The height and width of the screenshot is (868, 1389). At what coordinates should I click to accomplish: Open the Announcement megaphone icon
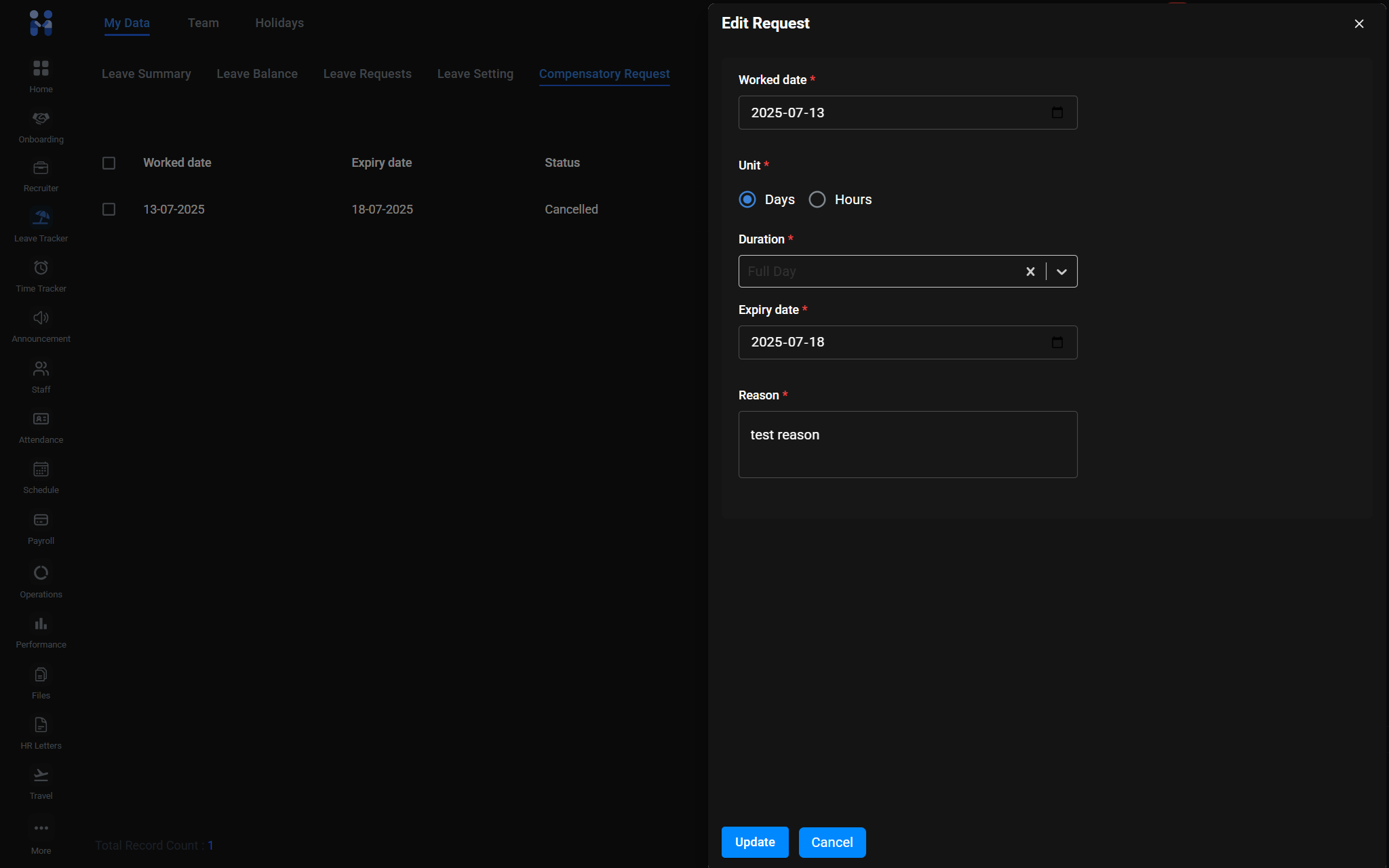point(41,318)
